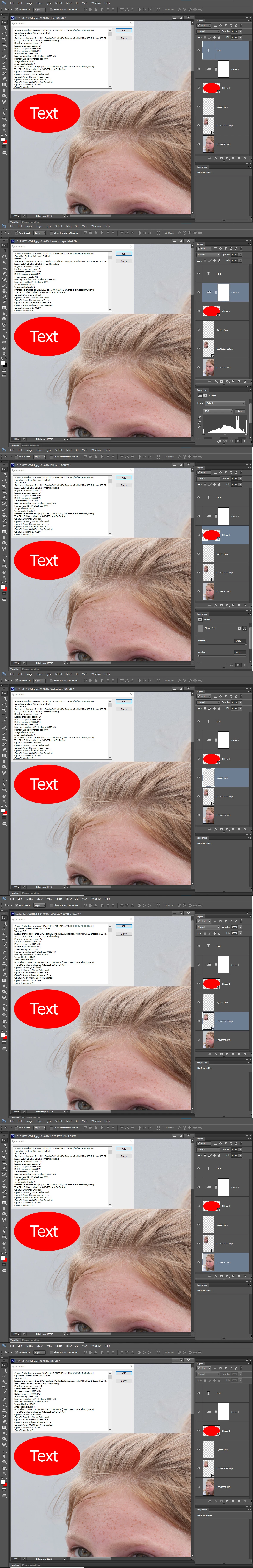Hide Ellipse 1 layer in 'Ellipse 1, RGB/8' window
This screenshot has width=253, height=1568.
tap(199, 535)
